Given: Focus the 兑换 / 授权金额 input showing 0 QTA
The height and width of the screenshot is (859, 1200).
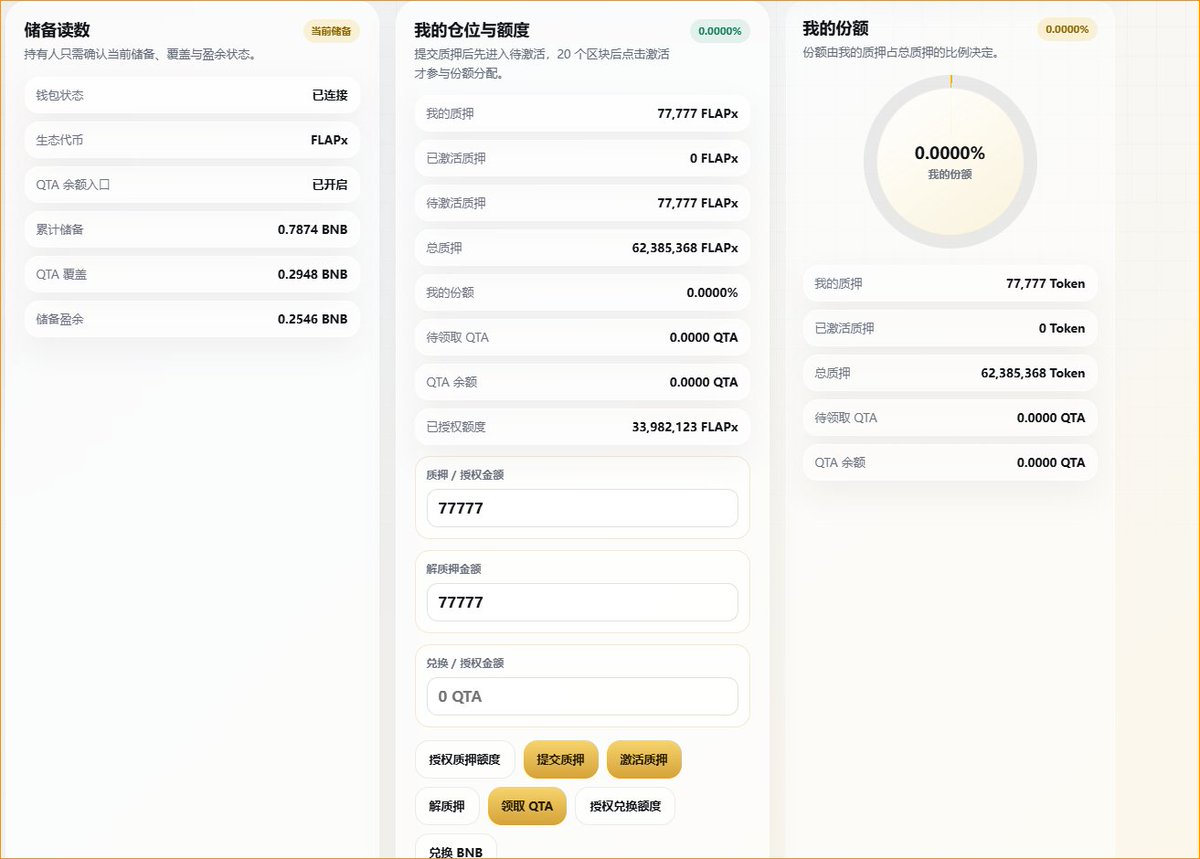Looking at the screenshot, I should pos(582,696).
